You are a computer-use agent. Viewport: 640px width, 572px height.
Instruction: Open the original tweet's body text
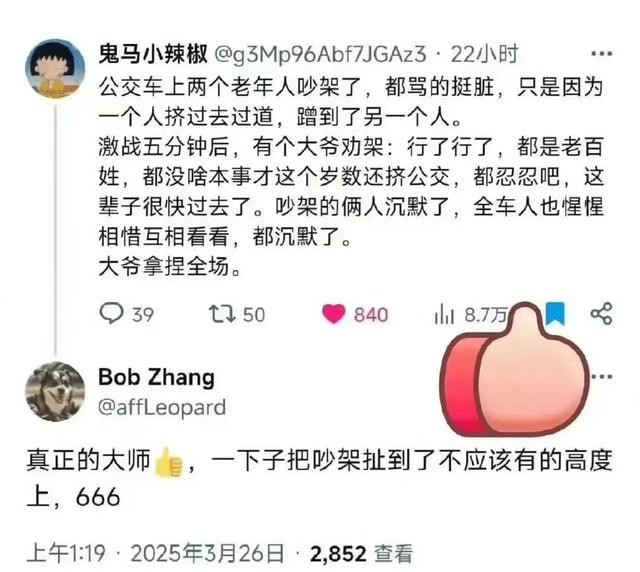(351, 176)
